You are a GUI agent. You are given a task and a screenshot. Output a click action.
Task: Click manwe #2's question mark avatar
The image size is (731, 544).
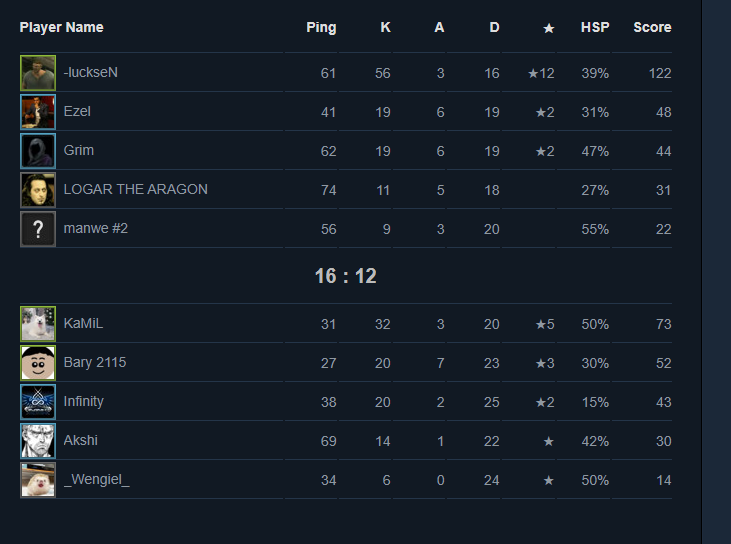(38, 229)
